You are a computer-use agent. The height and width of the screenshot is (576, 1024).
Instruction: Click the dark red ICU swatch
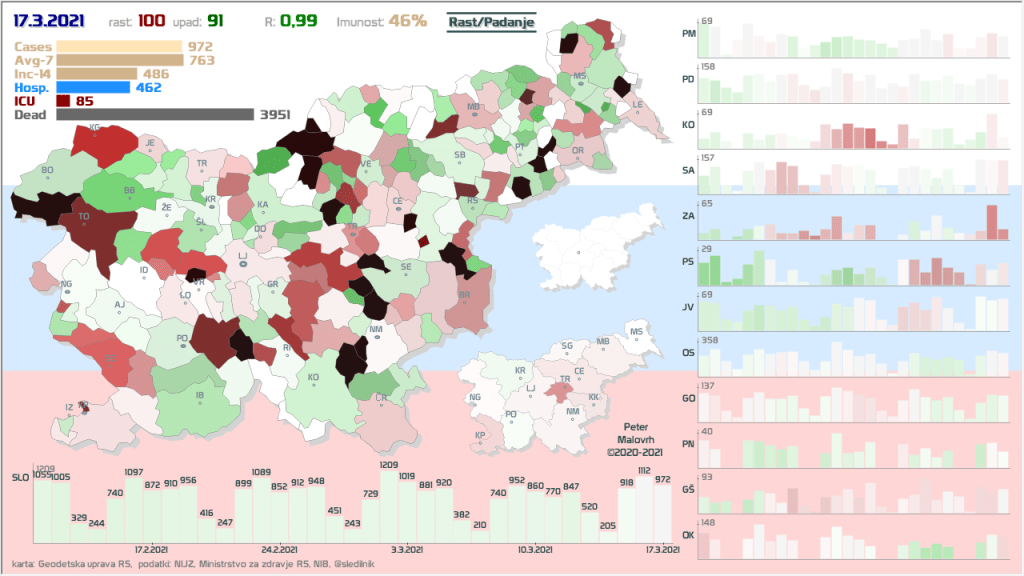click(63, 101)
